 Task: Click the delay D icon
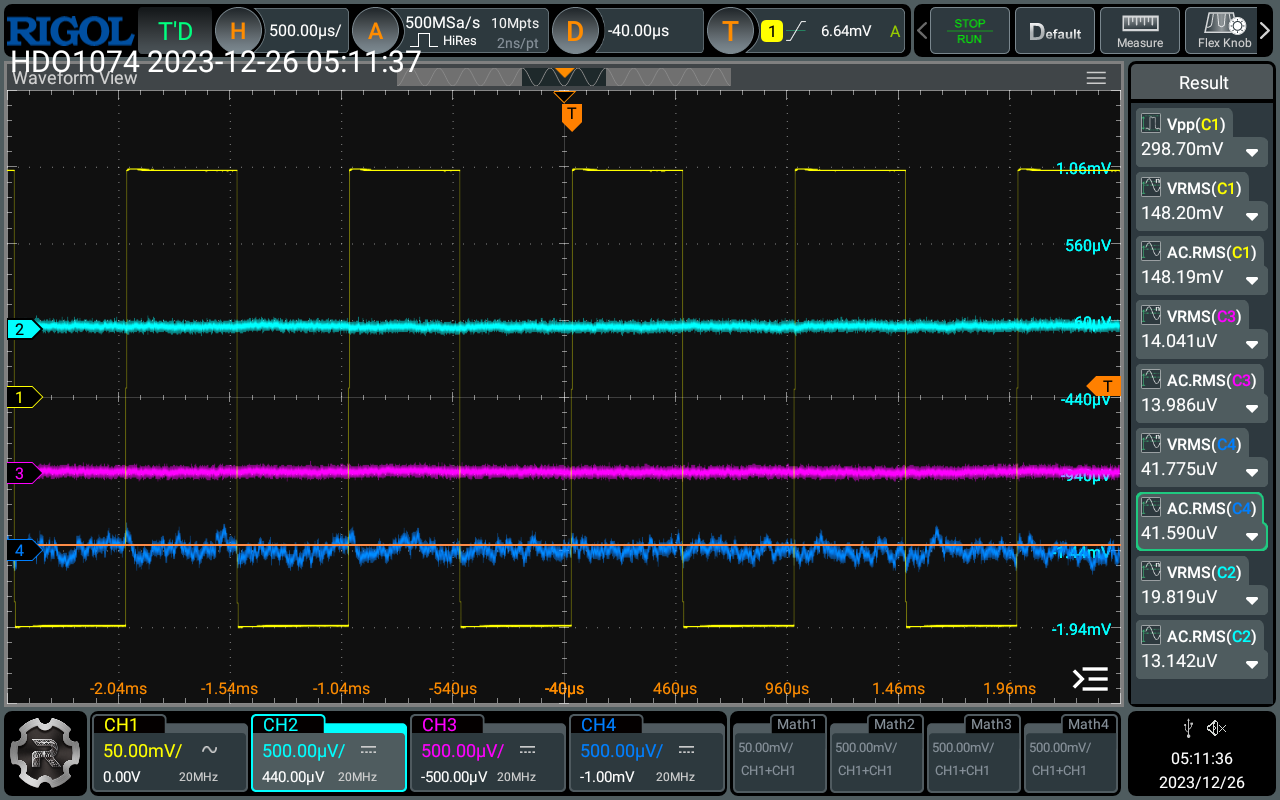(574, 31)
